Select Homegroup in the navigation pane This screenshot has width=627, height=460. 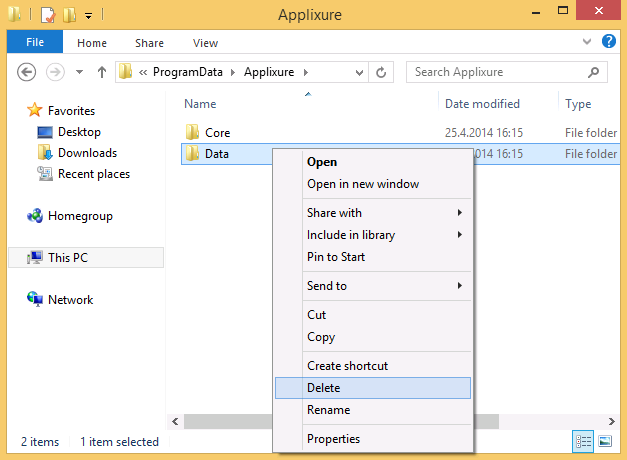tap(80, 216)
